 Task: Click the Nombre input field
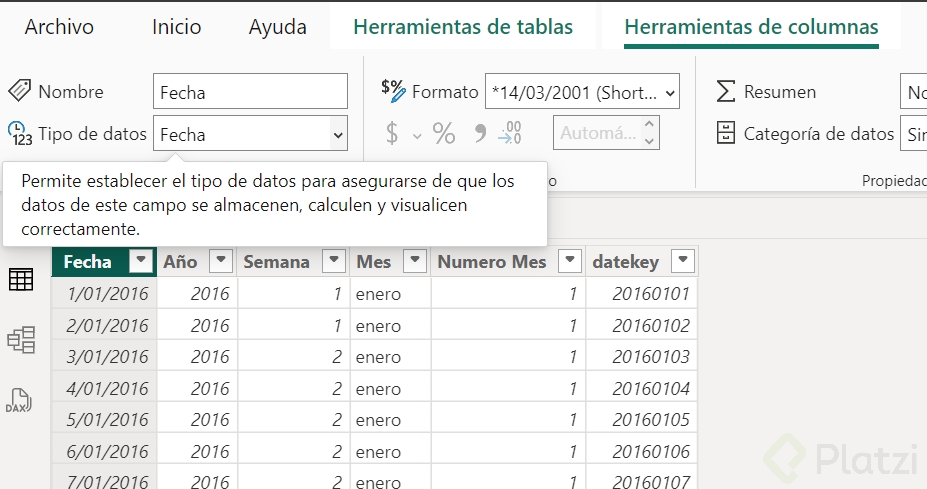pyautogui.click(x=250, y=92)
